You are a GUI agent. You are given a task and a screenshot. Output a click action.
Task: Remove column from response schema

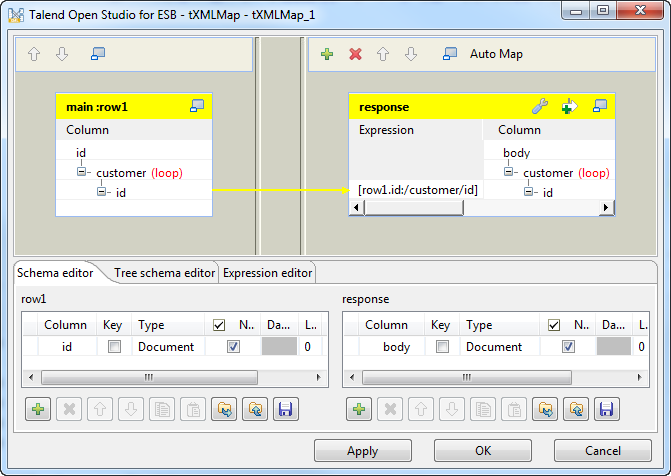pyautogui.click(x=390, y=409)
